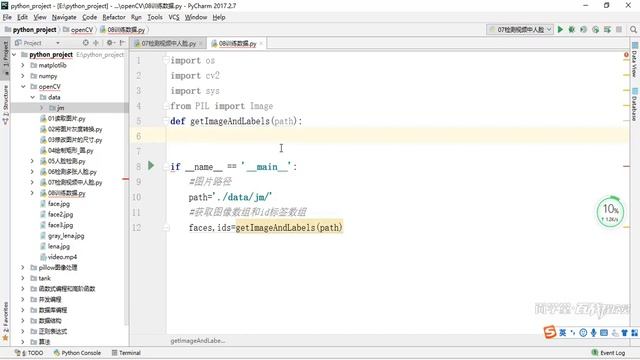Expand the matplotlib folder

point(23,65)
